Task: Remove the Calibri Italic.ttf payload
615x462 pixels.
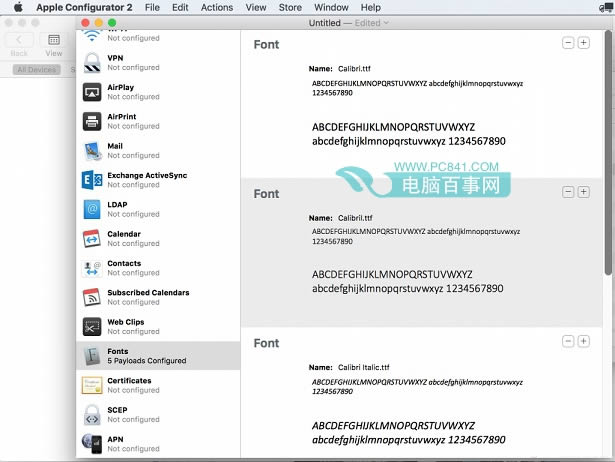Action: click(568, 341)
